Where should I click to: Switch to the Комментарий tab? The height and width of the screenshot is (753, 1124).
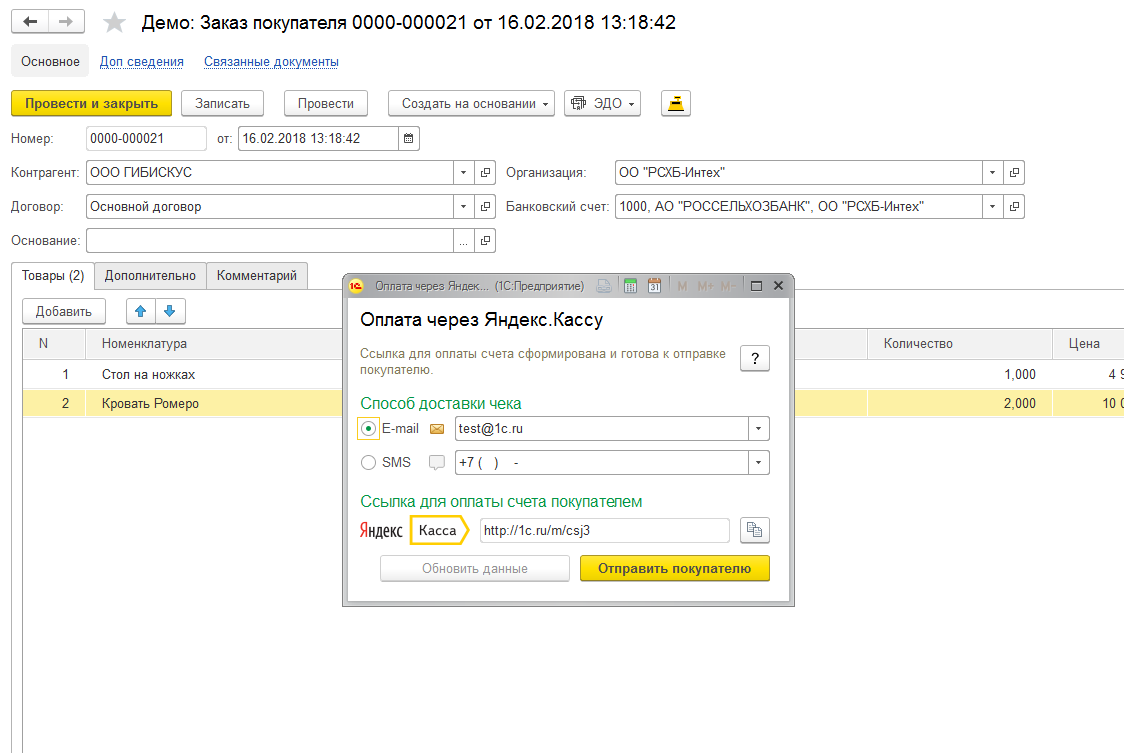257,276
